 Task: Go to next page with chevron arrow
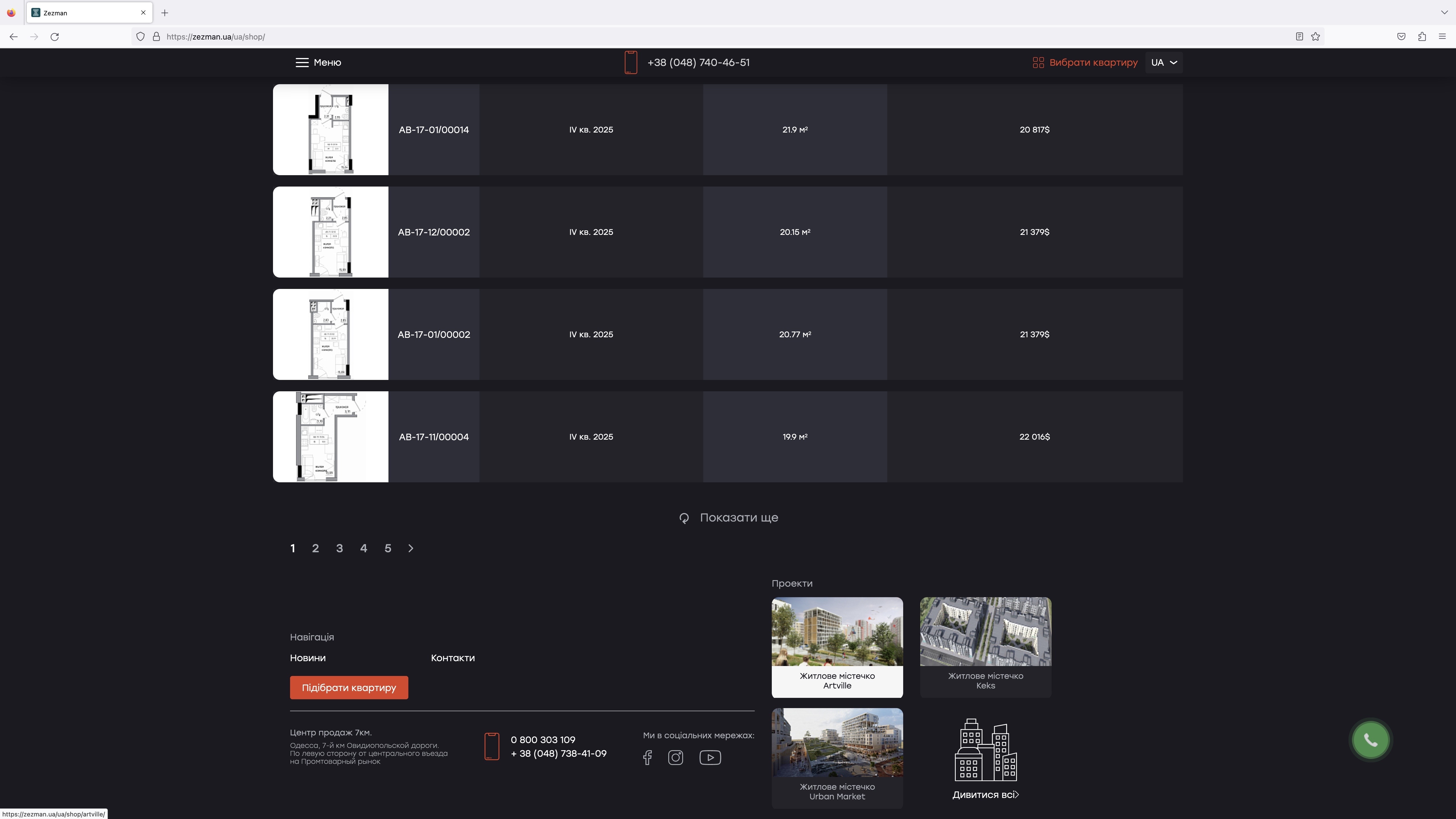[x=411, y=548]
